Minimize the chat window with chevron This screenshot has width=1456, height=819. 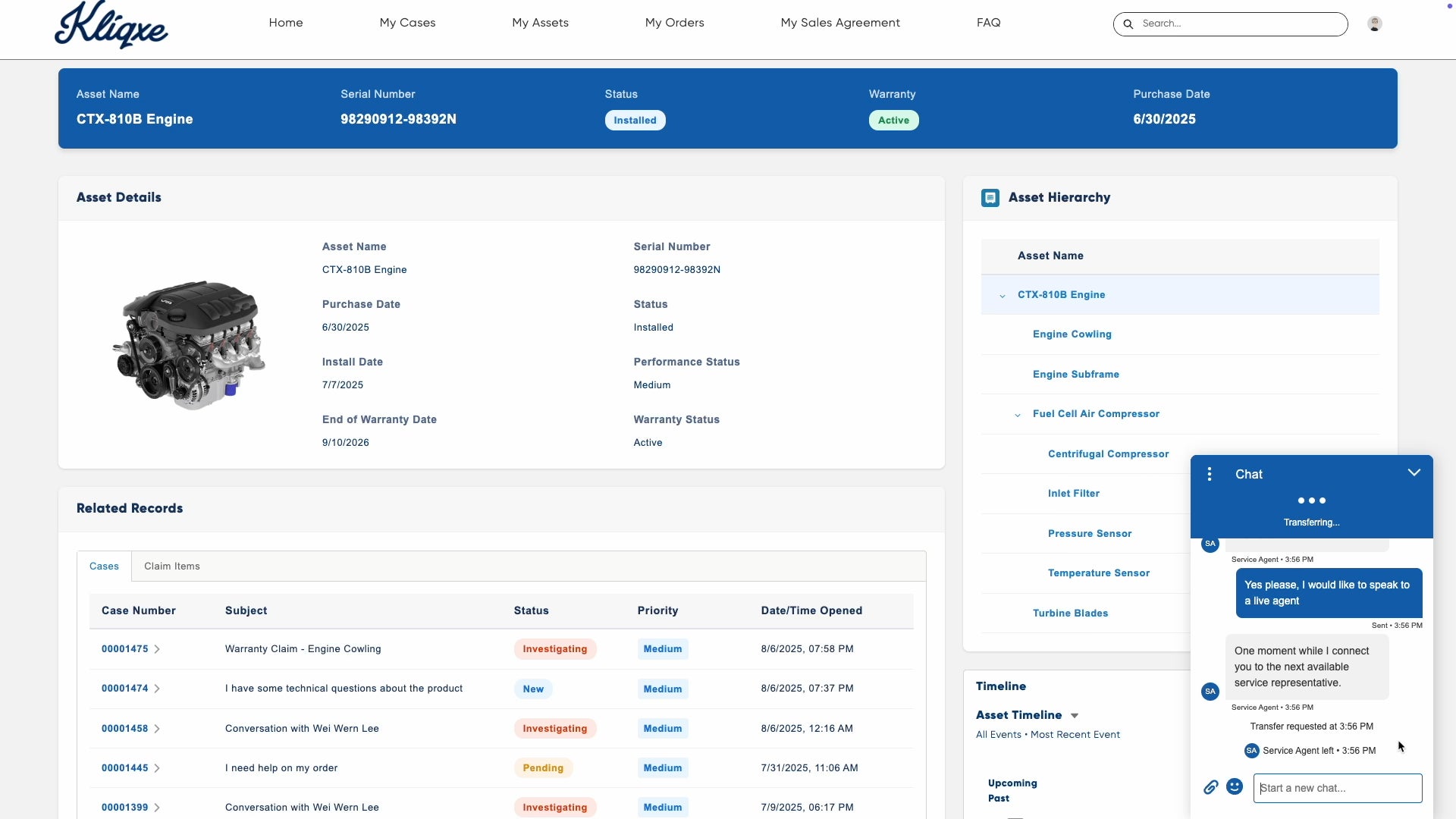[x=1414, y=472]
